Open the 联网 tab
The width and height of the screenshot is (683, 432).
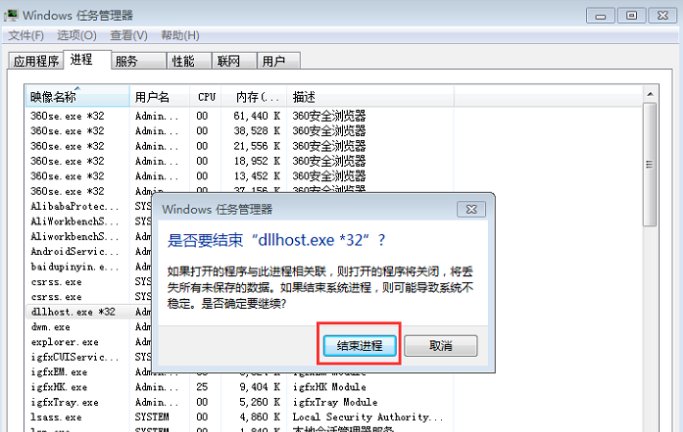pyautogui.click(x=234, y=61)
